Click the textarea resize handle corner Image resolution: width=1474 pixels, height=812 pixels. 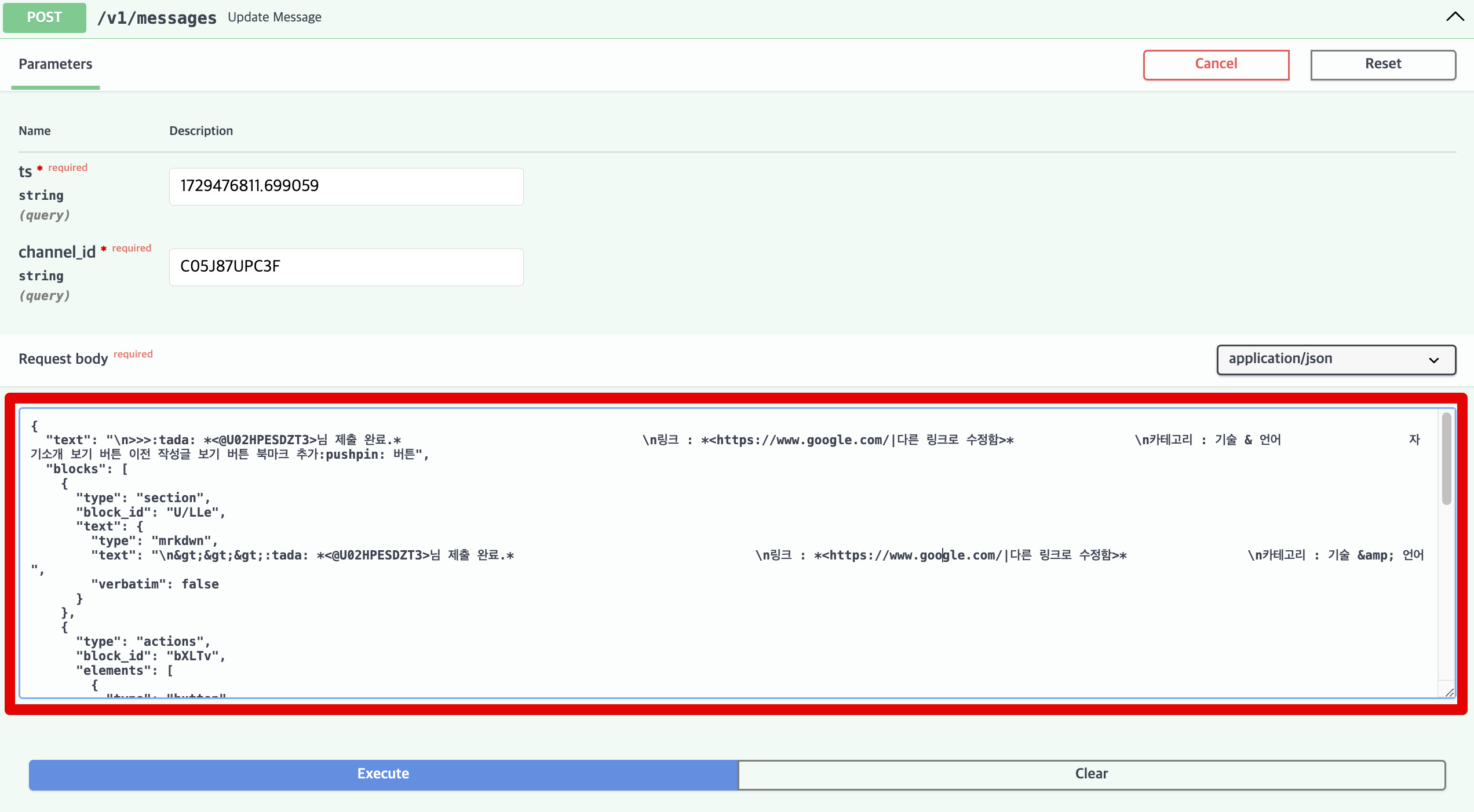(1449, 692)
